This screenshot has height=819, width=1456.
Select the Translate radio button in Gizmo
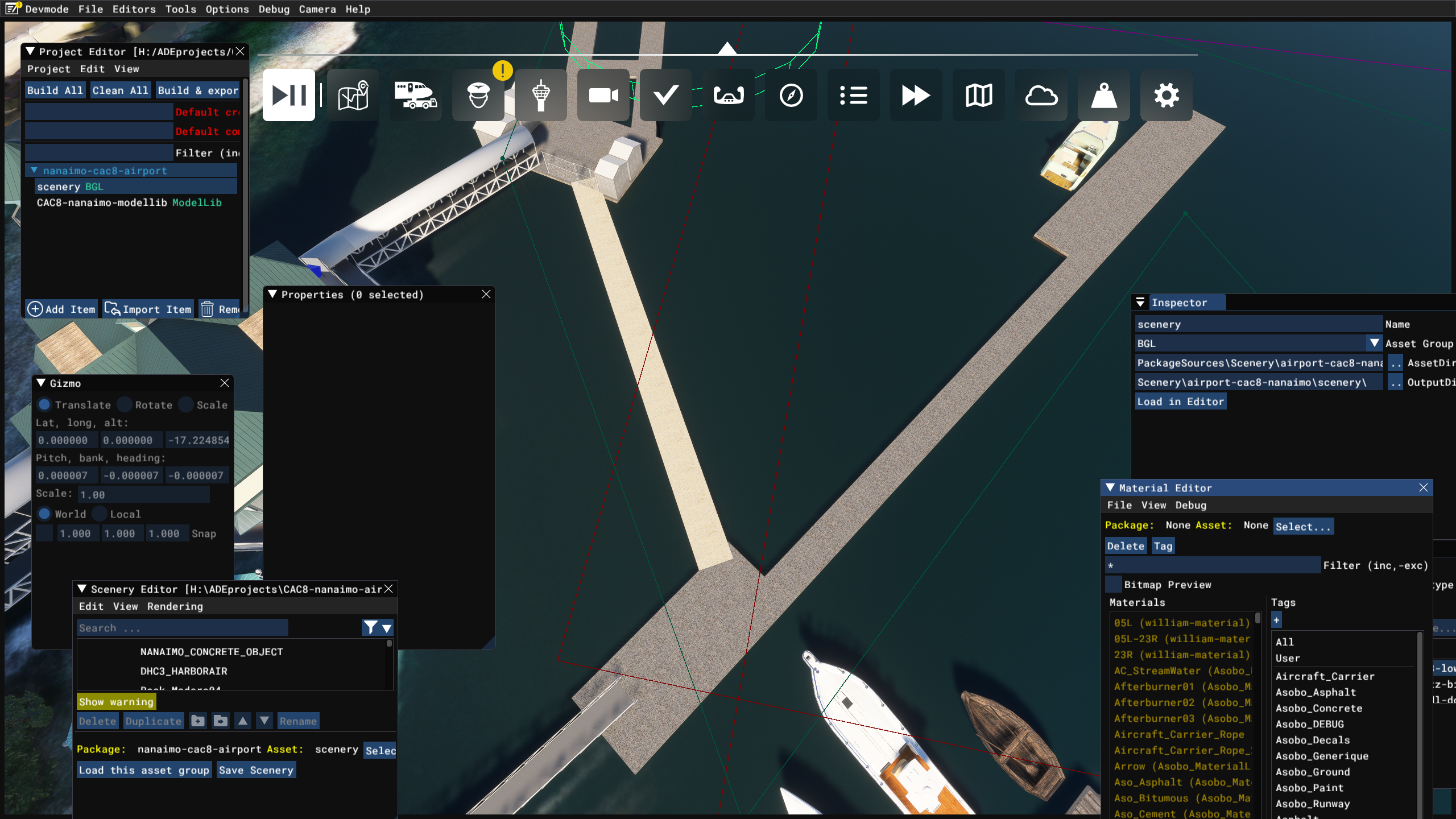click(x=44, y=404)
